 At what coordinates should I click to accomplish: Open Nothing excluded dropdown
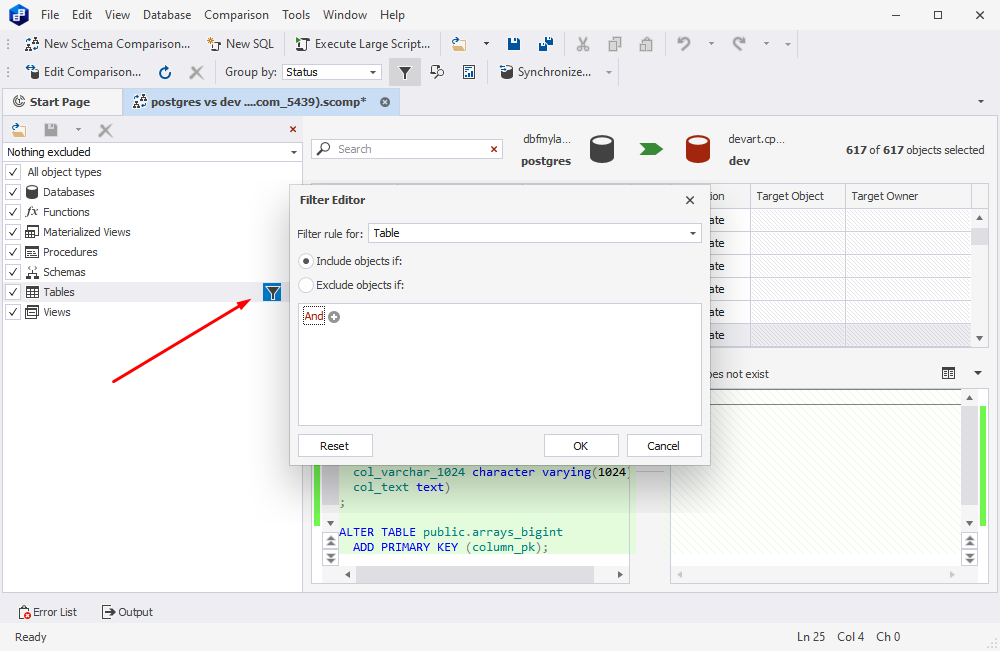(293, 152)
